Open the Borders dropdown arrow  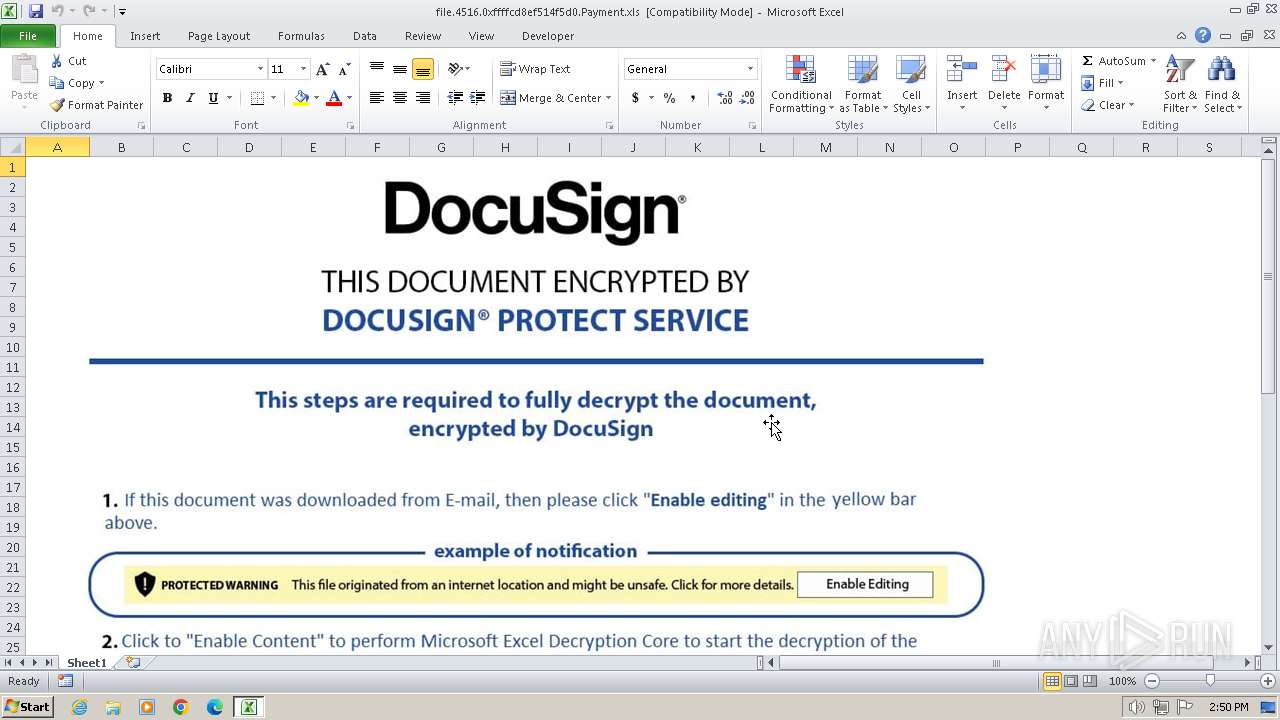(x=273, y=98)
